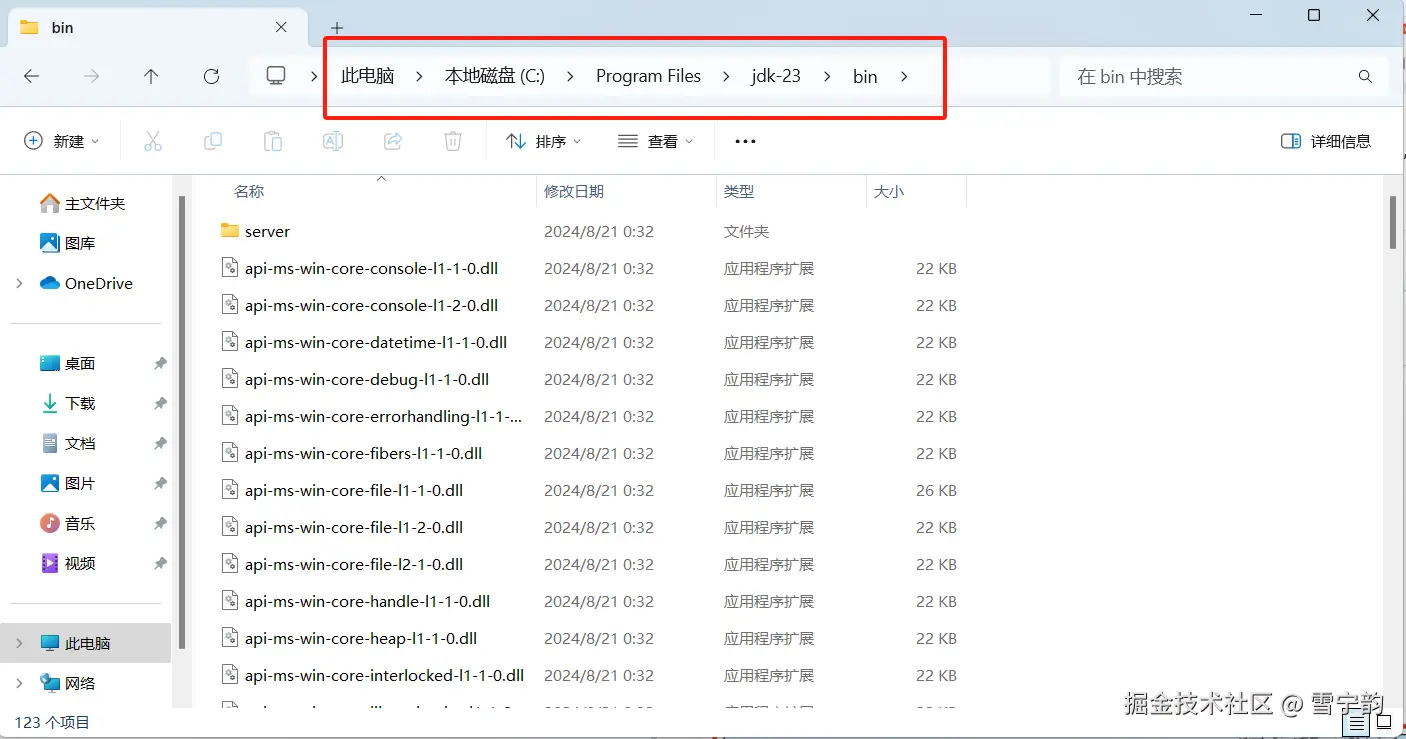
Task: Open 下载 quick access folder
Action: pos(68,403)
